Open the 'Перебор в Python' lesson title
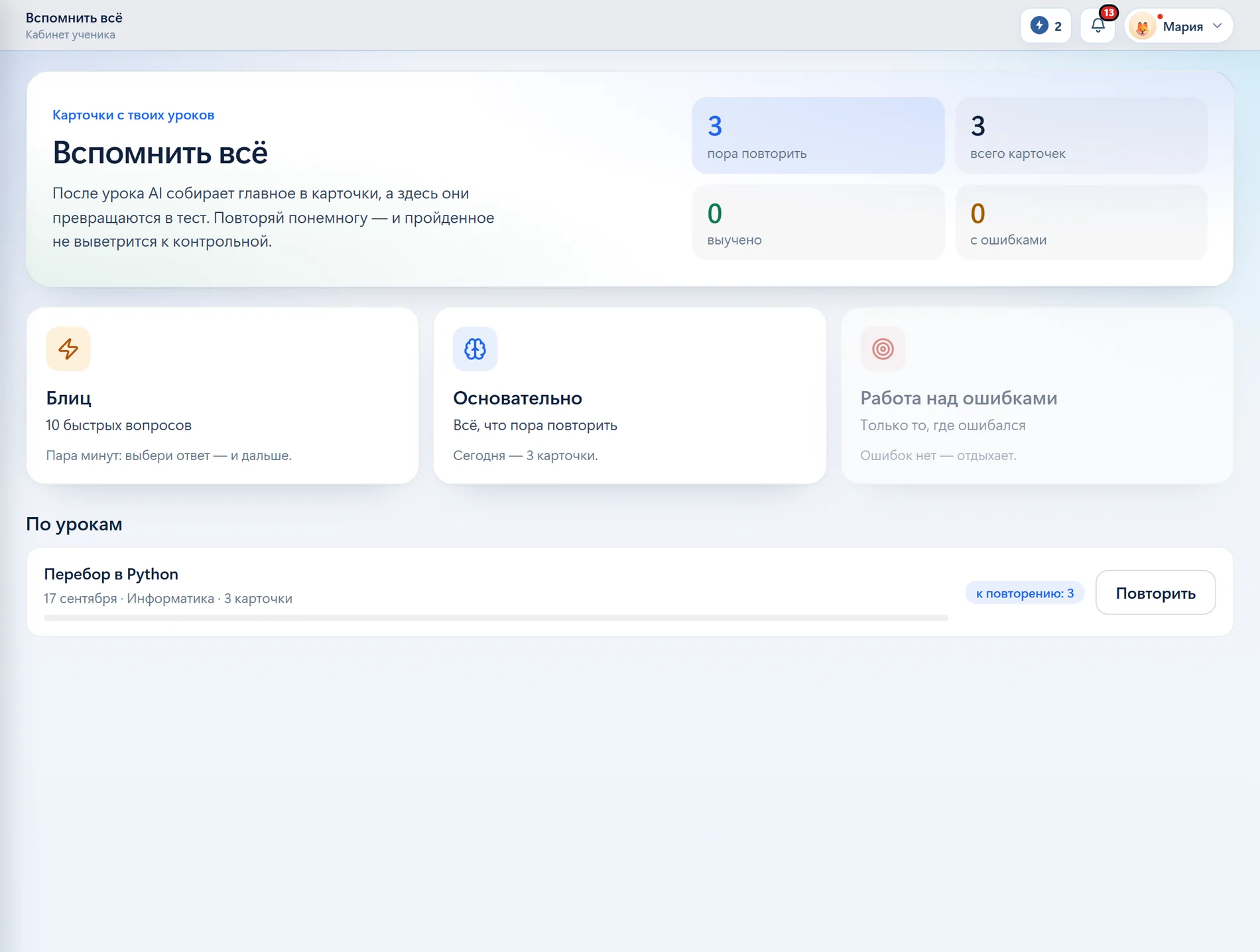1260x952 pixels. coord(111,574)
